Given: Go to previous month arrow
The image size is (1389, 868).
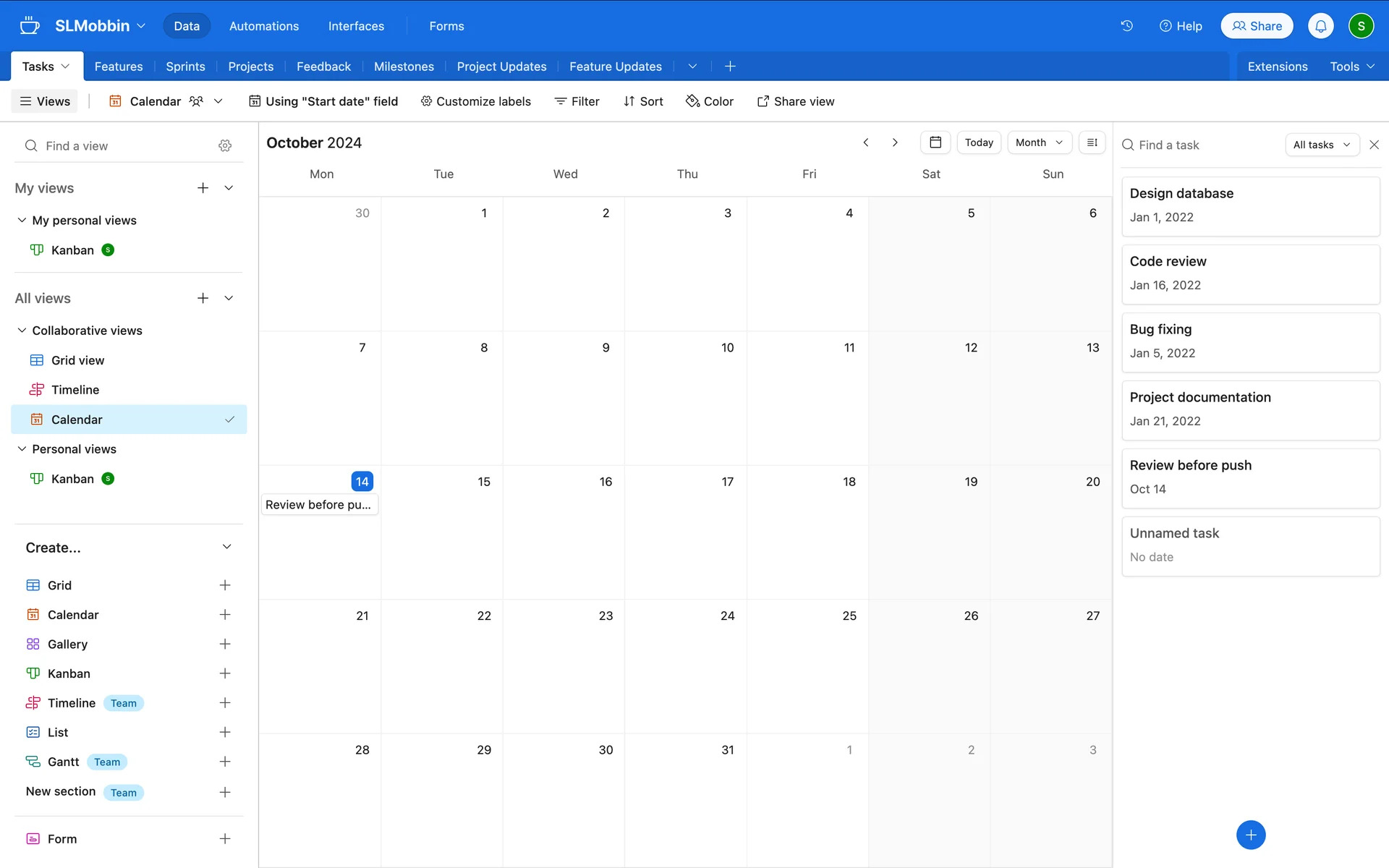Looking at the screenshot, I should (866, 142).
